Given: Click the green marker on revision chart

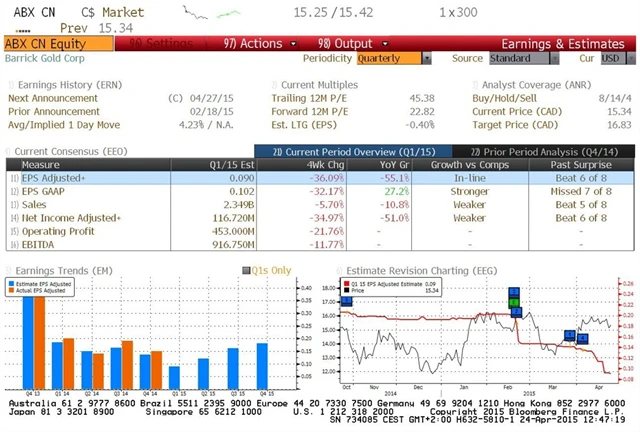Looking at the screenshot, I should pos(514,295).
